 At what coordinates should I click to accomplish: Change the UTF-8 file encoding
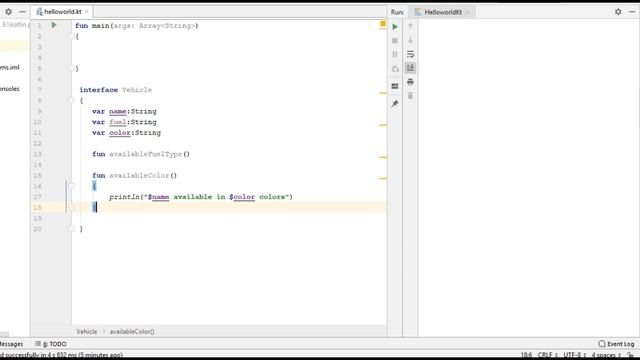574,355
